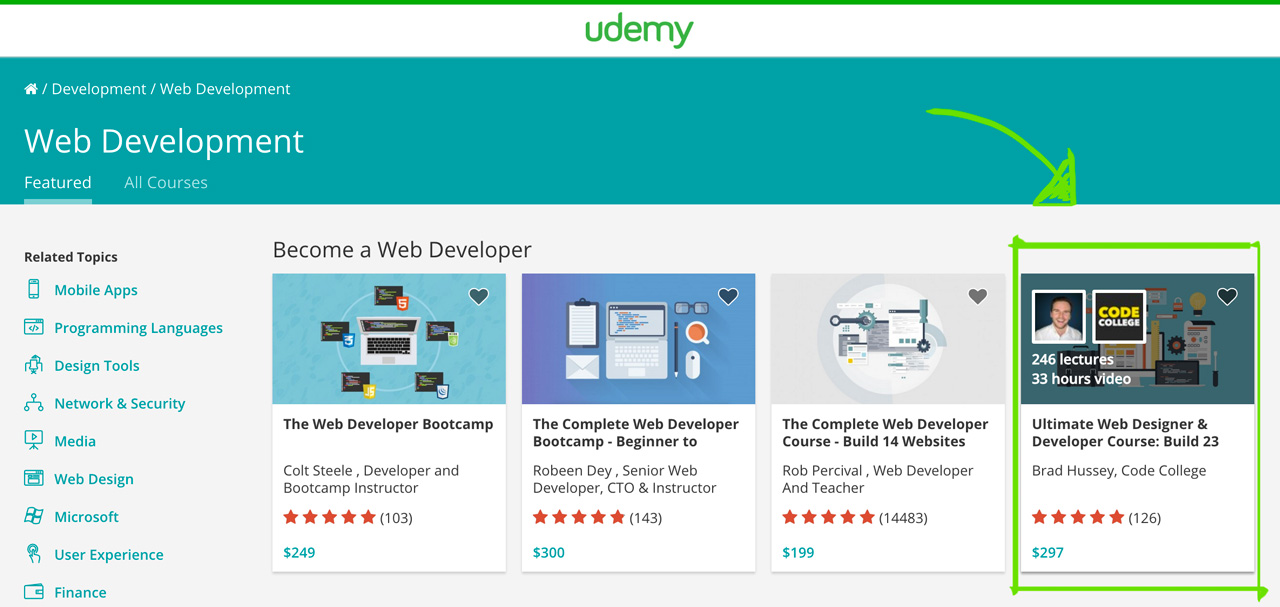Click Complete Web Developer Course Build 14 title
Screen dimensions: 1280x607
(885, 433)
